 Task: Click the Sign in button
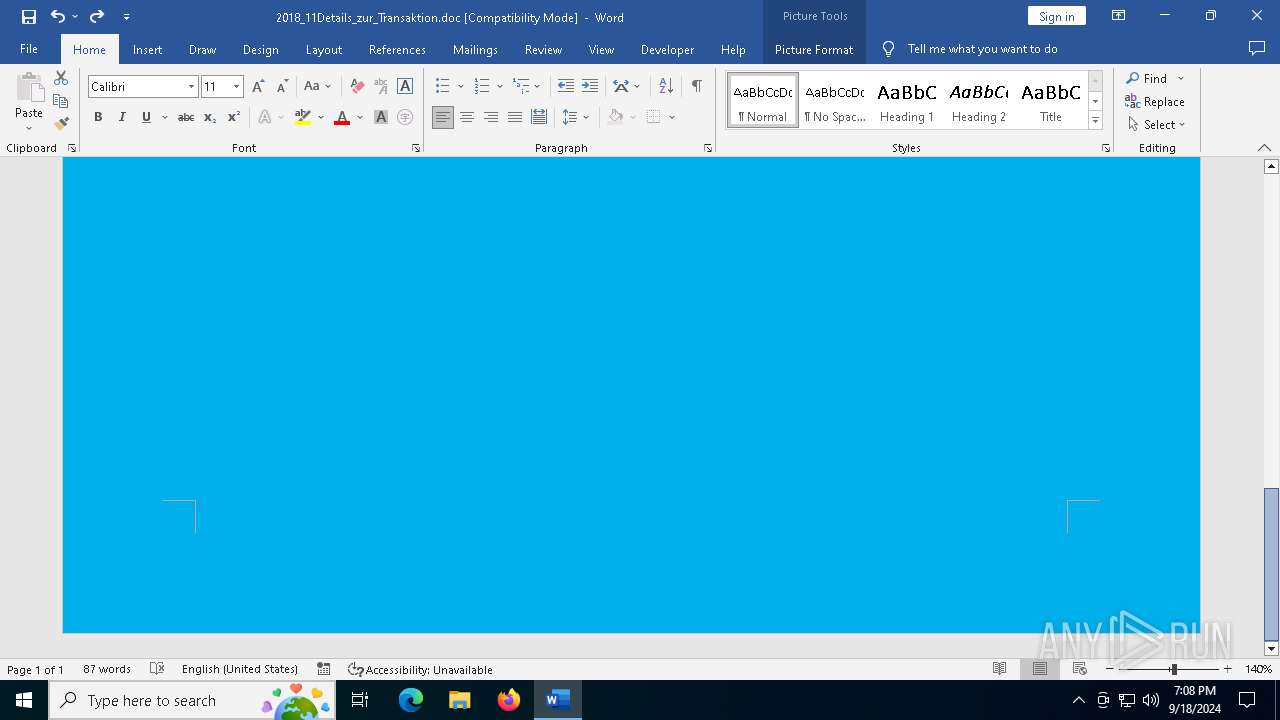[1056, 16]
